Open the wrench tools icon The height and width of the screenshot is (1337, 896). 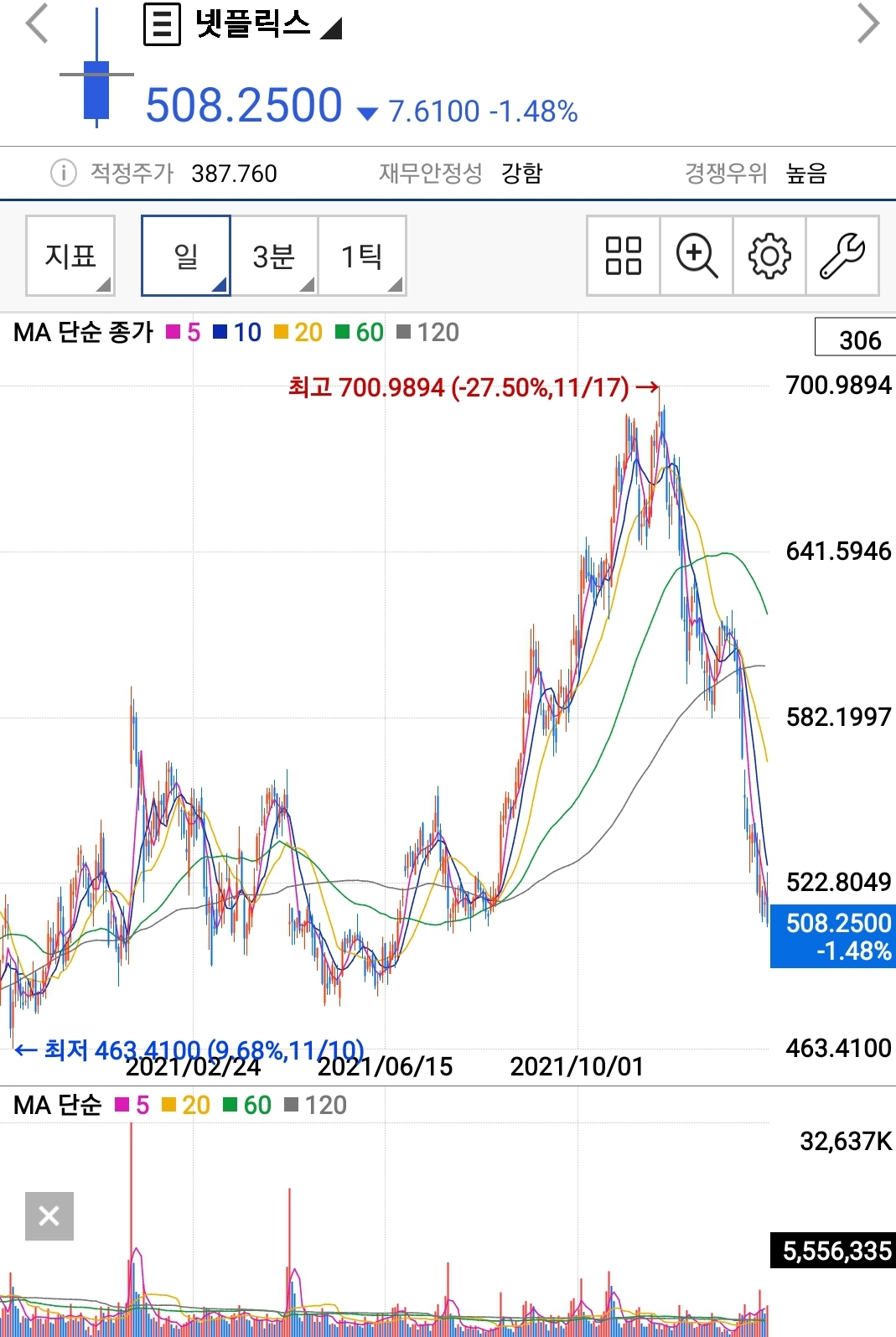coord(842,256)
